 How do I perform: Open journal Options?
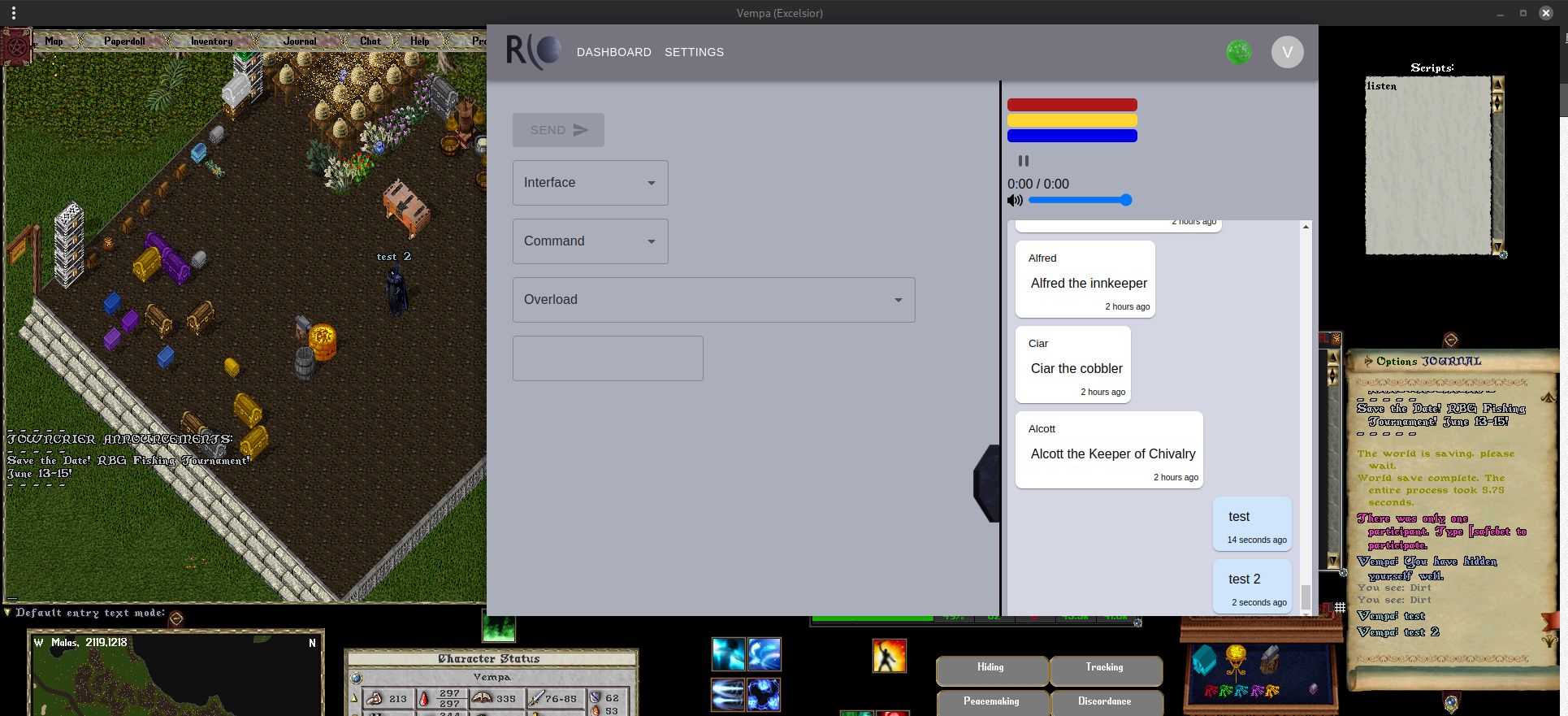(1397, 362)
